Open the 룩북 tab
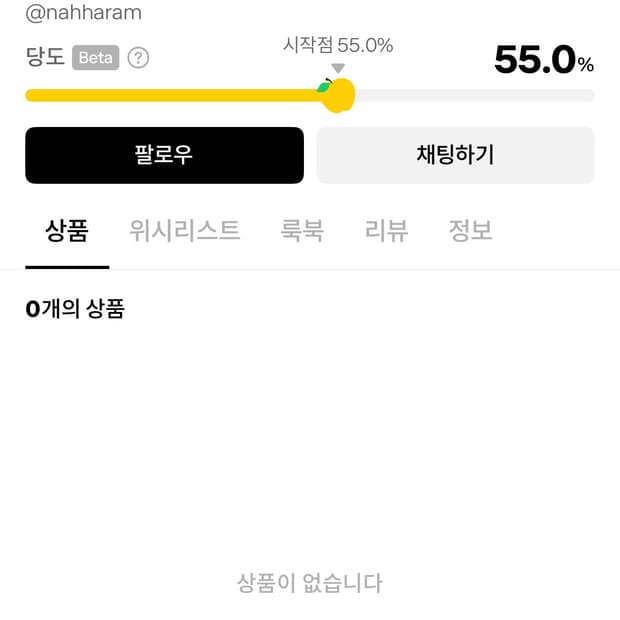The width and height of the screenshot is (620, 620). [302, 232]
